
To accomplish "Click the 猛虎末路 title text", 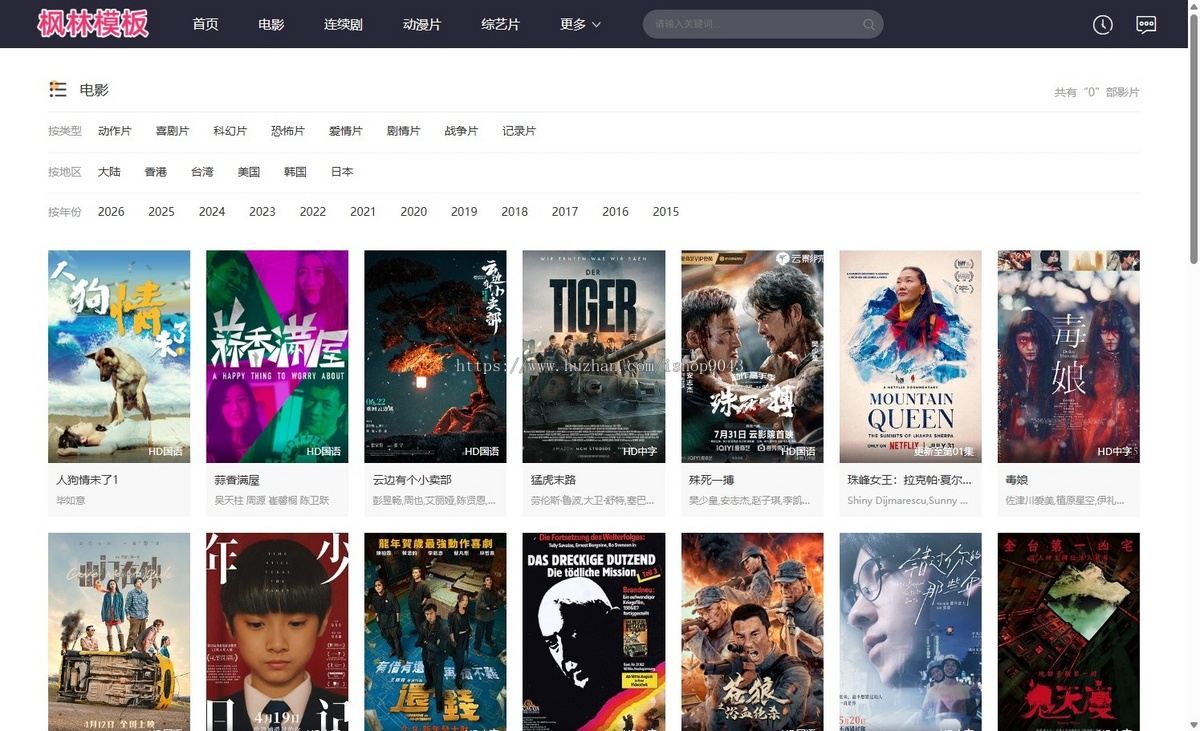I will (x=555, y=480).
